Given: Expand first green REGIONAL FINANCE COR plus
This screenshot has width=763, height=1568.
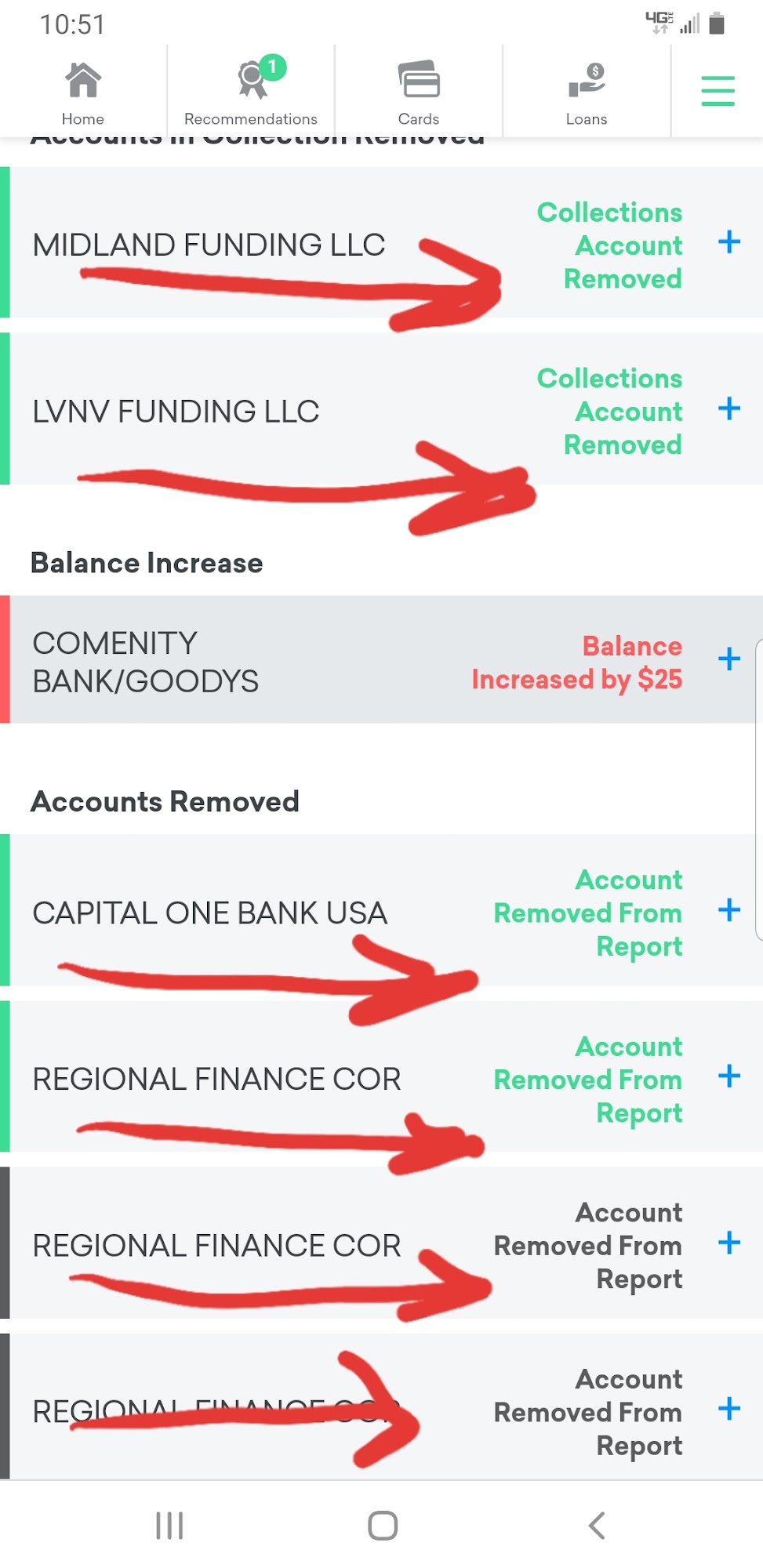Looking at the screenshot, I should (x=729, y=1076).
